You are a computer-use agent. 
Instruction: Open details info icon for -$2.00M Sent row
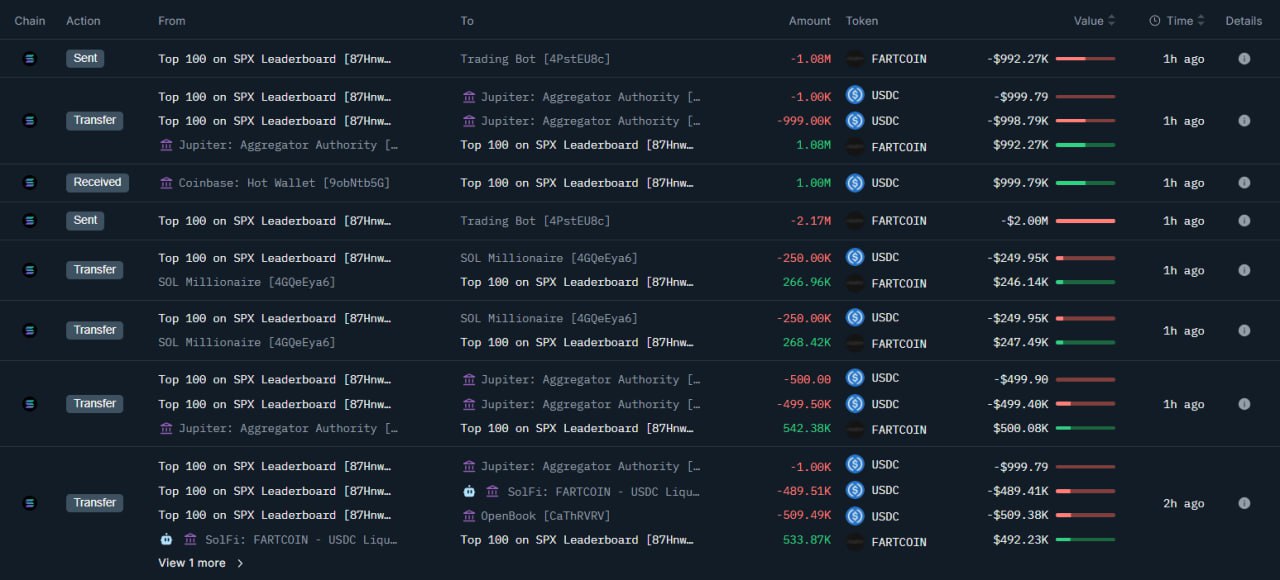(1244, 221)
